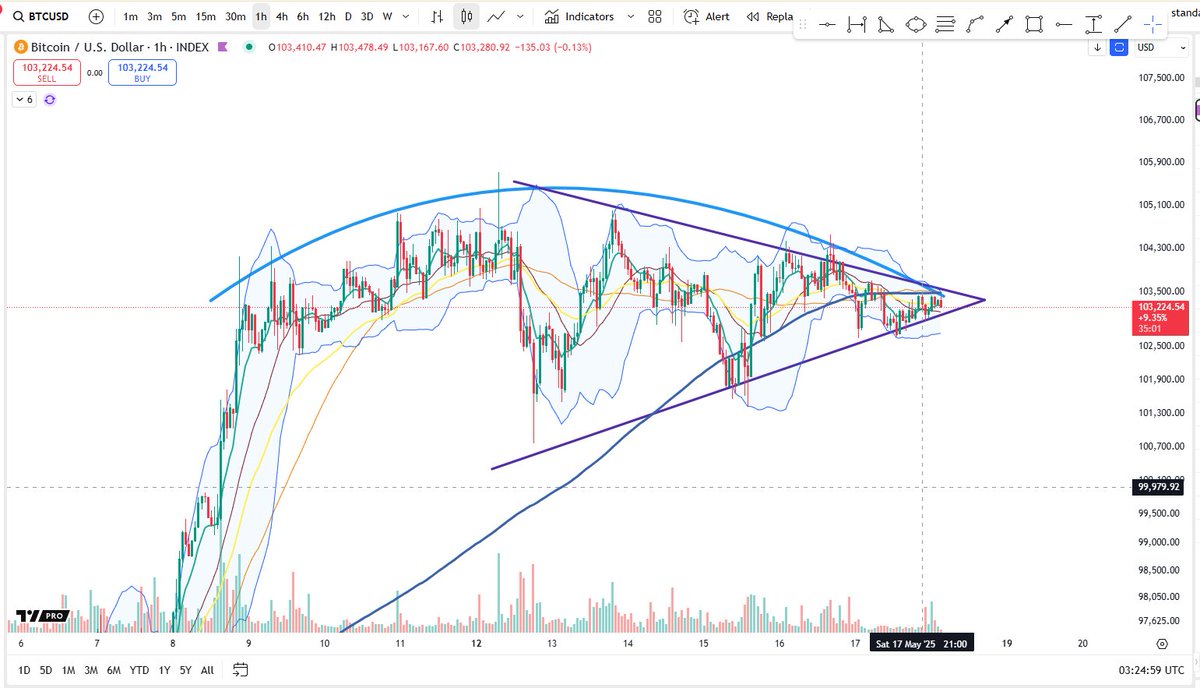1200x688 pixels.
Task: Click the purple refresh icon beside 6
Action: (50, 99)
